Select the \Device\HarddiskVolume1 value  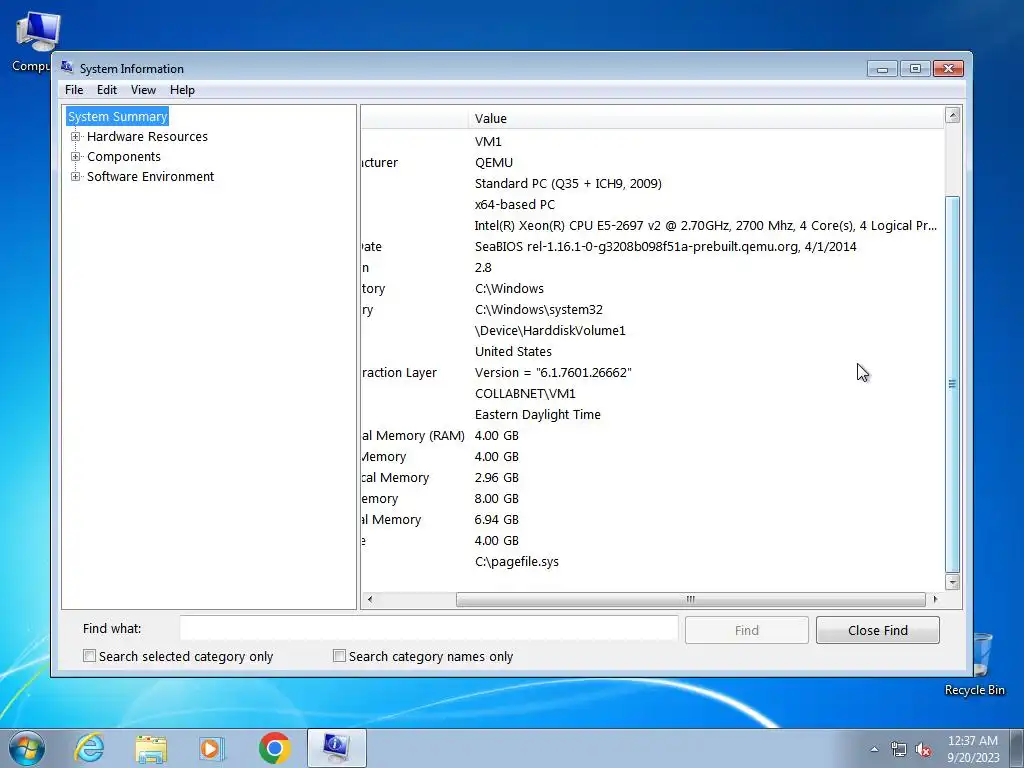click(x=550, y=330)
